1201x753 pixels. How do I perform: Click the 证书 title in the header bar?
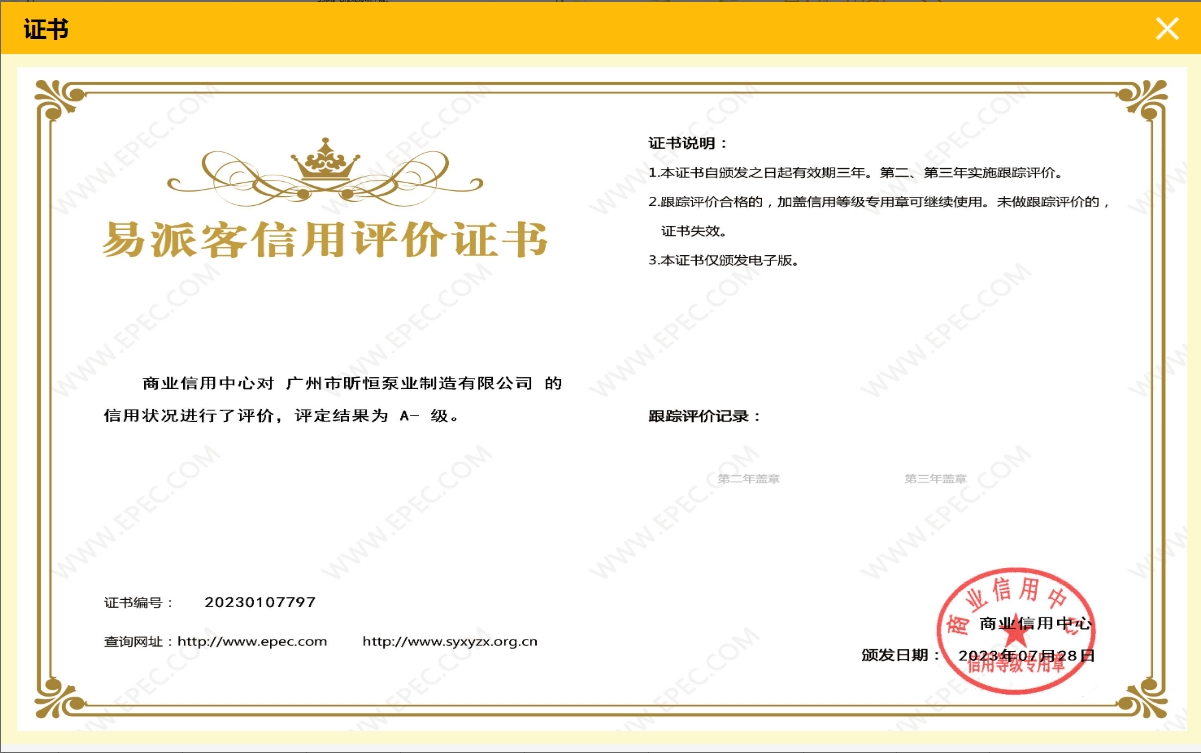46,29
